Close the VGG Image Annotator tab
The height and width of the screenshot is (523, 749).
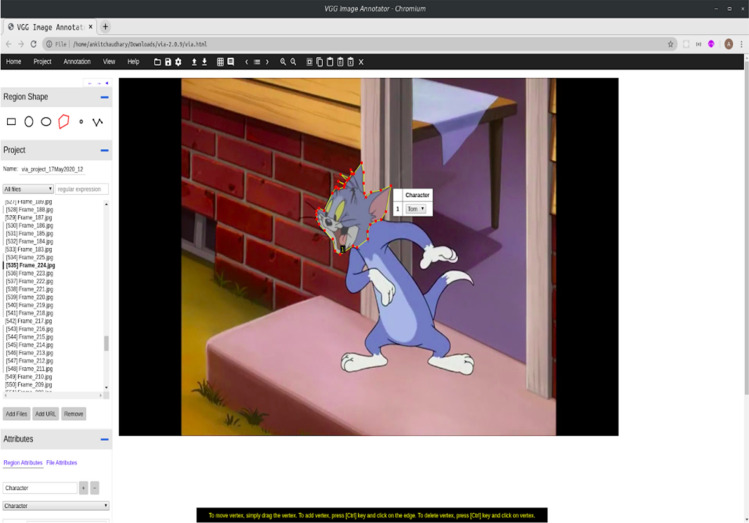(90, 27)
